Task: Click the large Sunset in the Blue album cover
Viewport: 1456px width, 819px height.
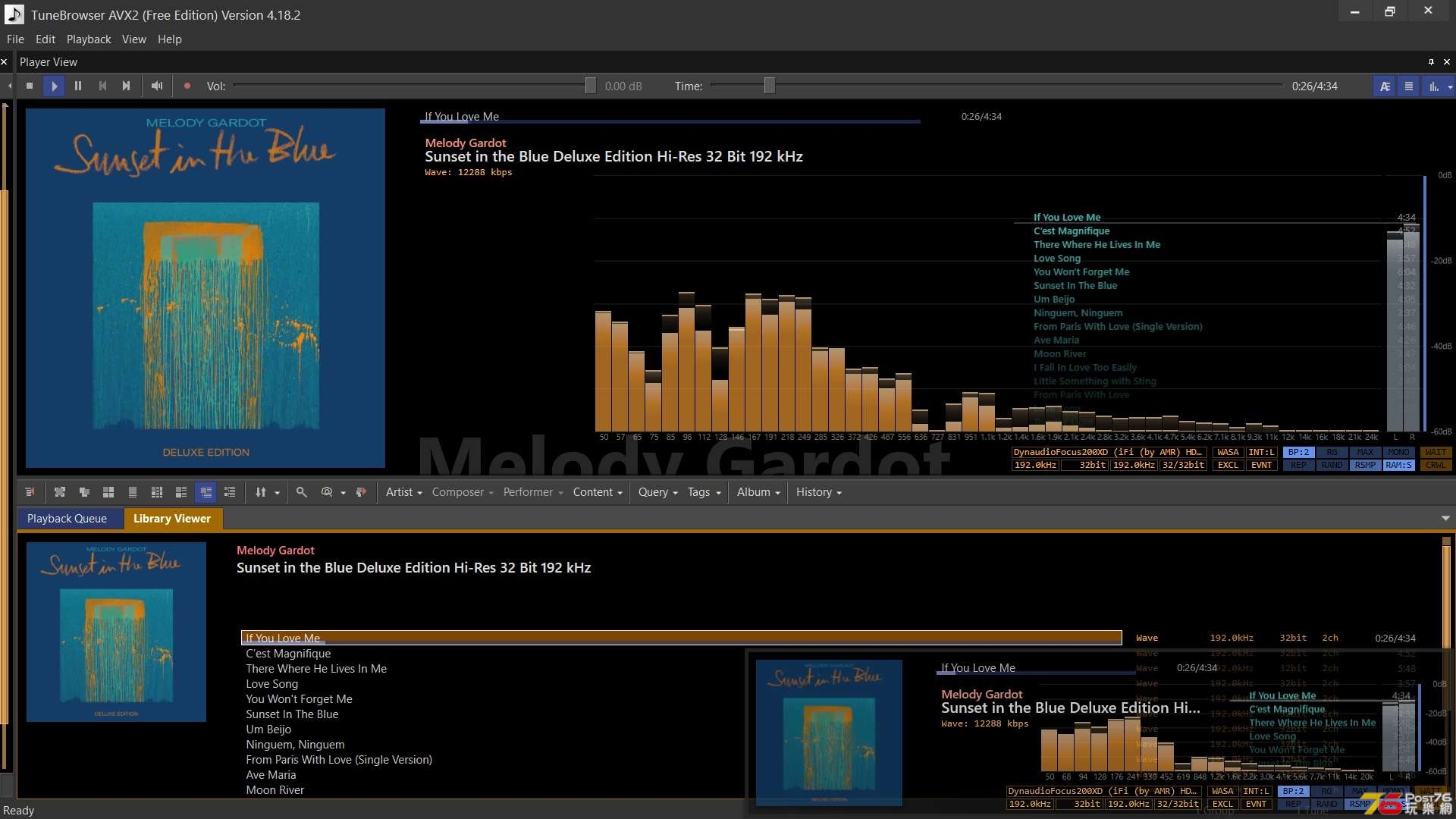Action: click(x=206, y=288)
